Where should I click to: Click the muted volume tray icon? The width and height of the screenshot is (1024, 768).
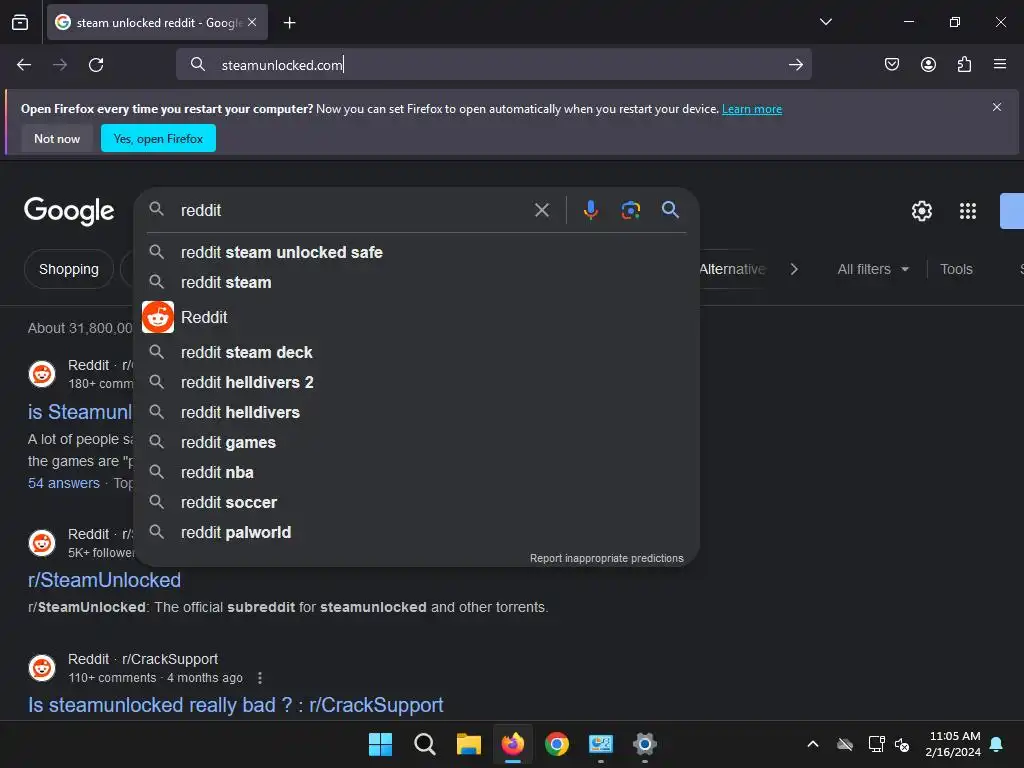(x=902, y=744)
